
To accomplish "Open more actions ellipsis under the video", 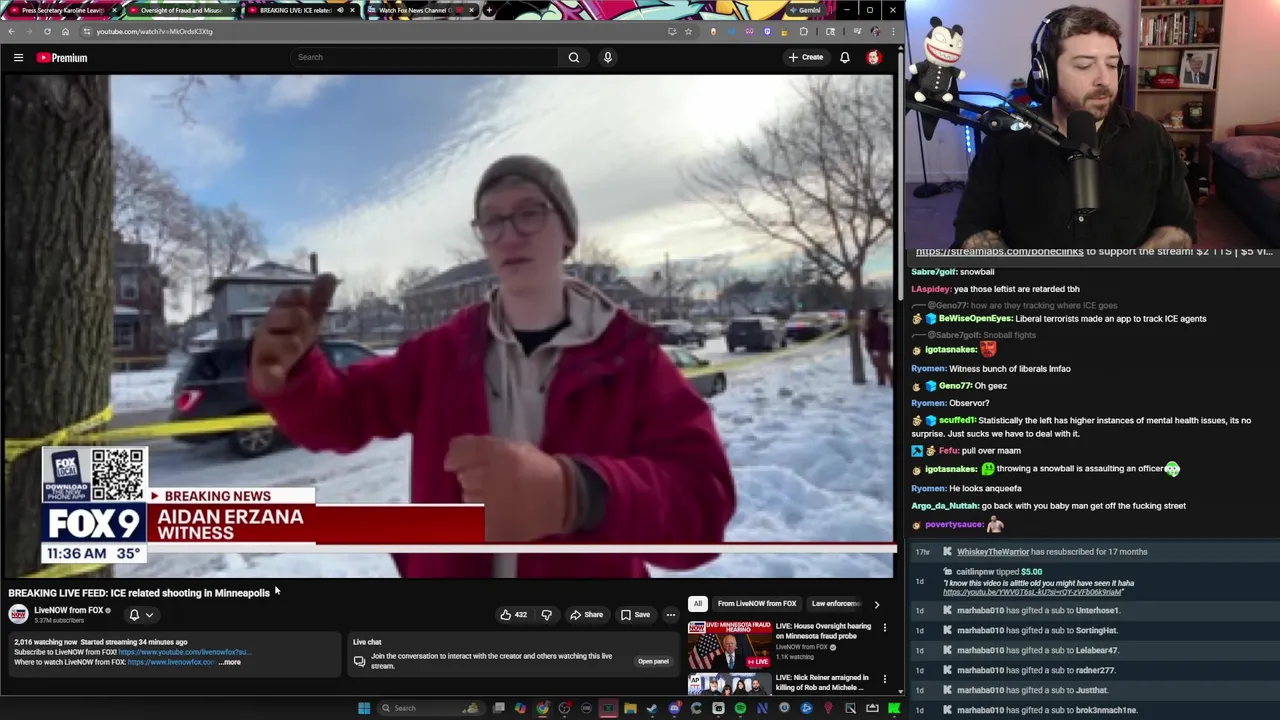I will click(671, 615).
